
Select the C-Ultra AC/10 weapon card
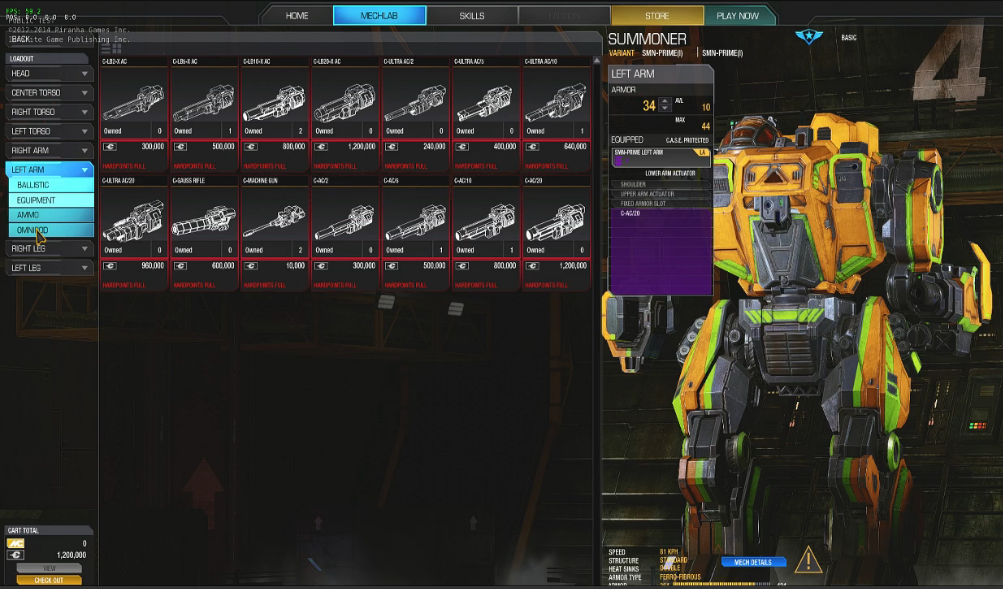point(556,114)
